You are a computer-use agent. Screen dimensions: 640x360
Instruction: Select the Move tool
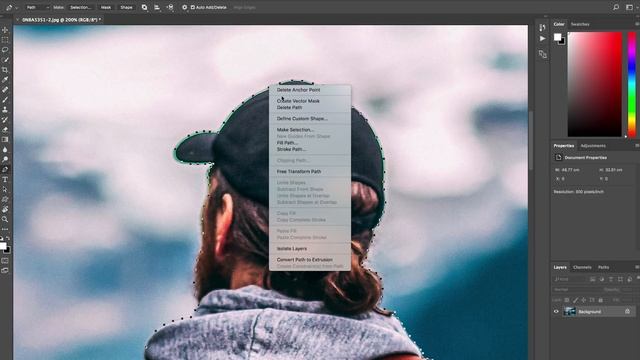[x=5, y=30]
